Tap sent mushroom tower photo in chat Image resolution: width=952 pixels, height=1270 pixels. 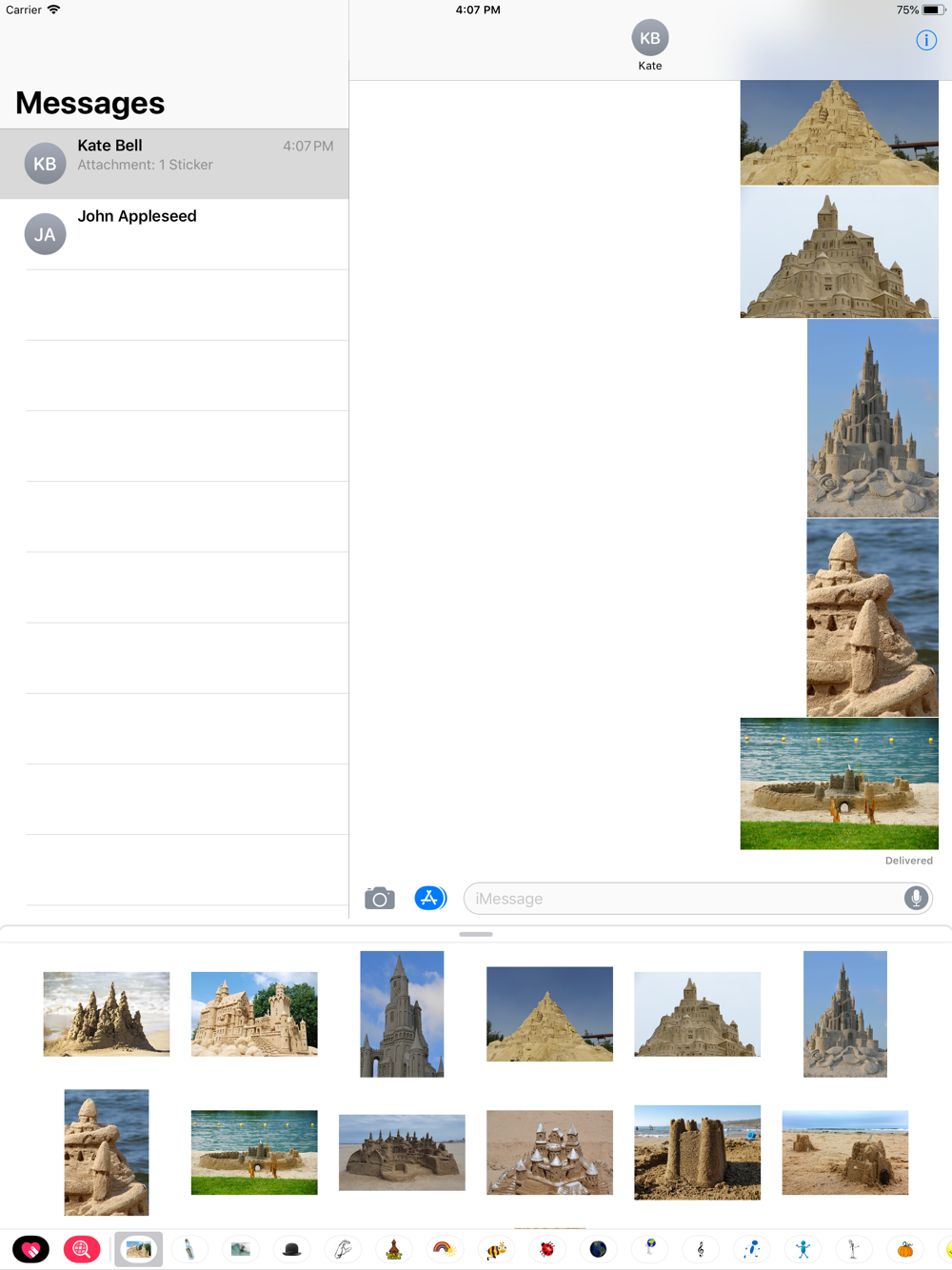tap(873, 618)
